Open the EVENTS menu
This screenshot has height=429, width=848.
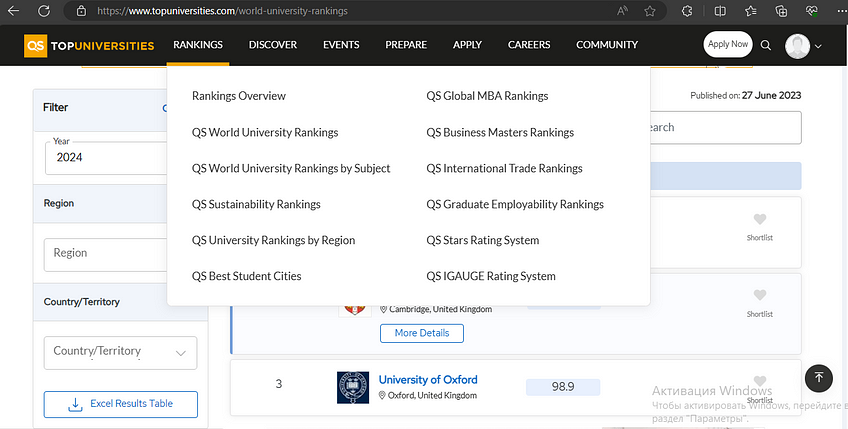coord(341,45)
